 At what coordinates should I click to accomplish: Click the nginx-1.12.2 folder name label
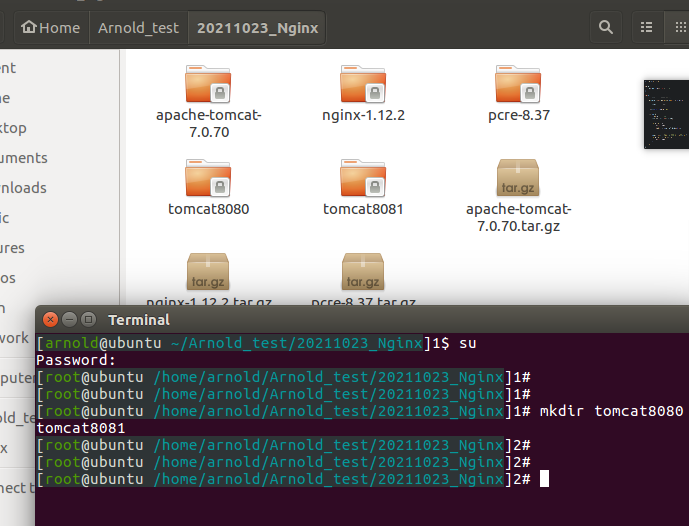pyautogui.click(x=363, y=115)
